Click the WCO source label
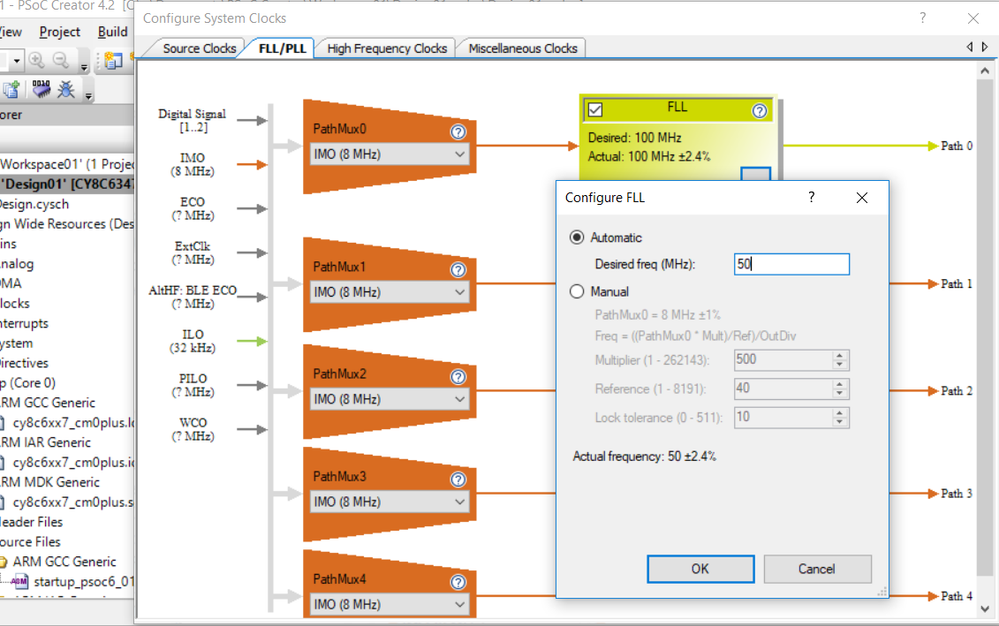 pyautogui.click(x=192, y=429)
